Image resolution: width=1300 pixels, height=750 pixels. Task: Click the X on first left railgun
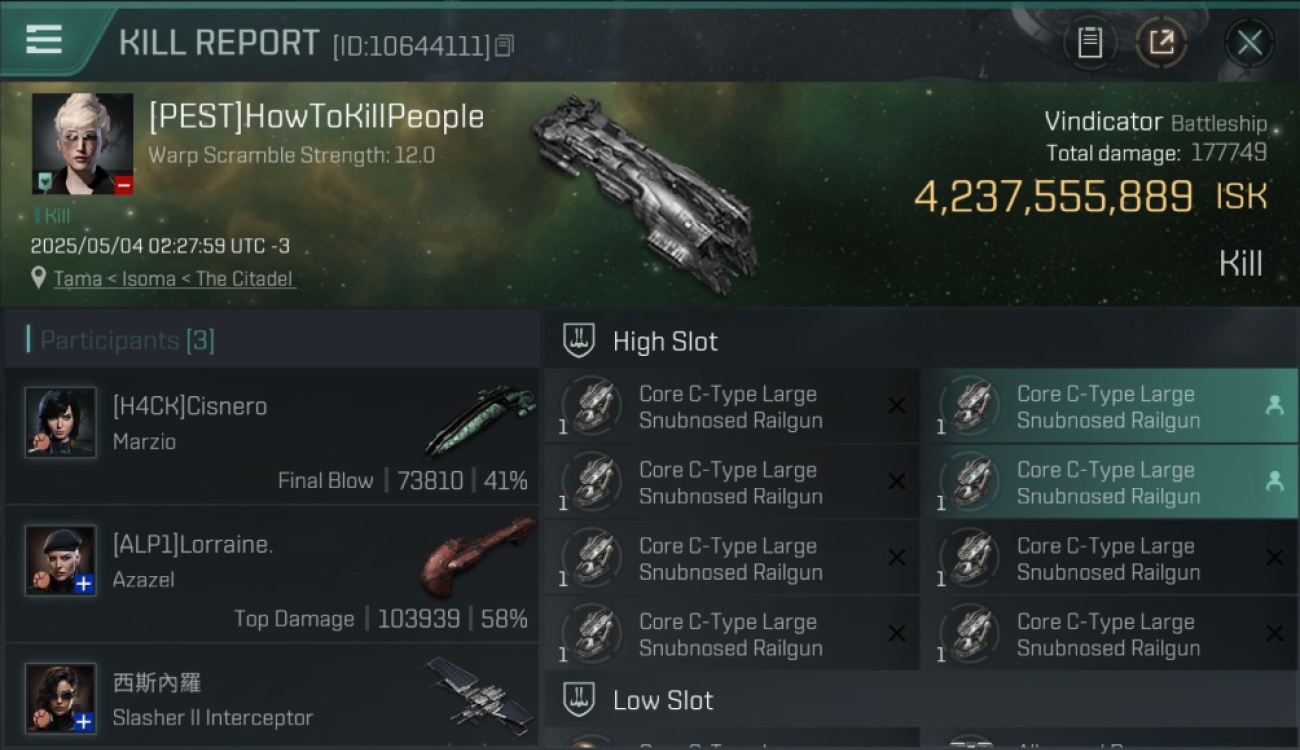(897, 406)
